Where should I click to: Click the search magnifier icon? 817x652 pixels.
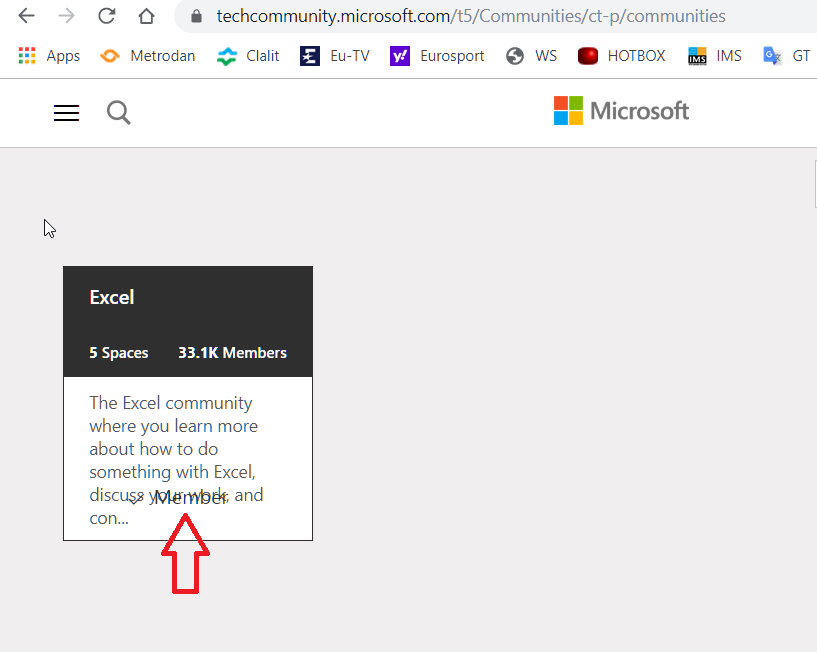(118, 113)
